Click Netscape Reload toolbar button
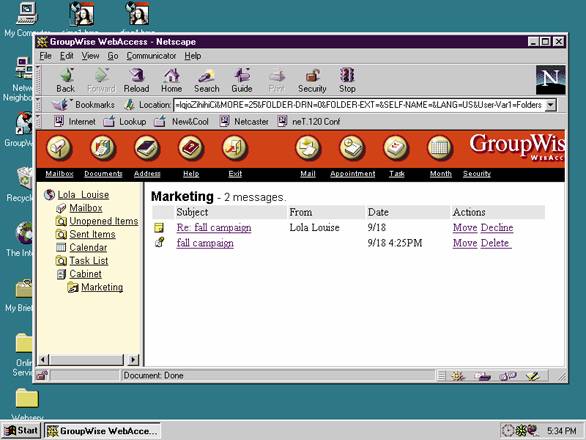586x440 pixels. coord(136,80)
